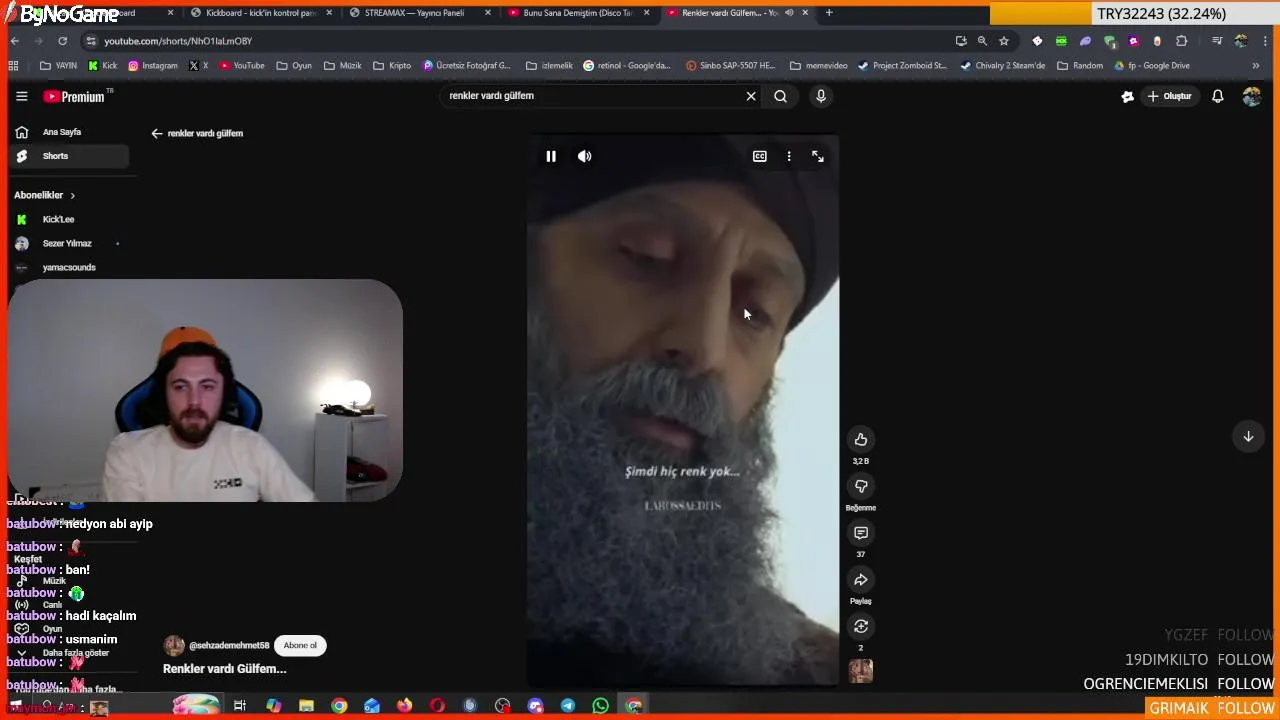This screenshot has height=720, width=1280.
Task: Click Abone ol subscribe button
Action: point(300,645)
